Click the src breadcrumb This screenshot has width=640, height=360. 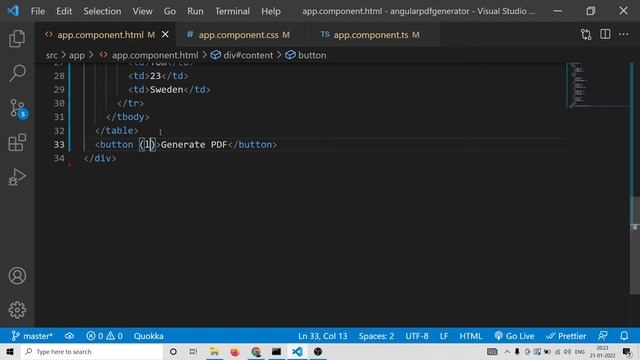[51, 55]
